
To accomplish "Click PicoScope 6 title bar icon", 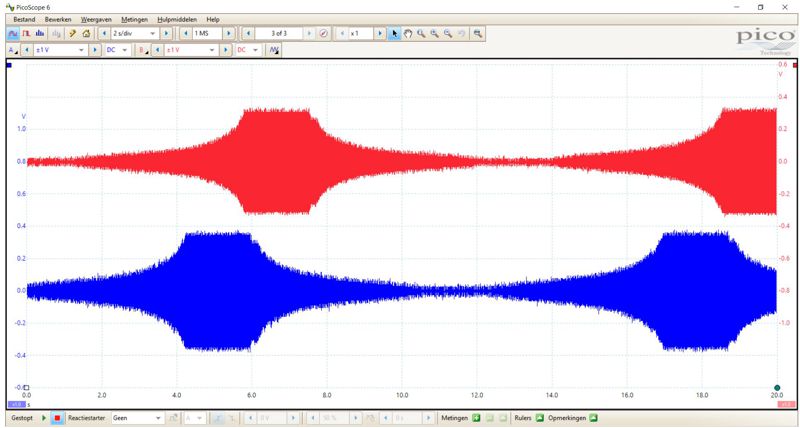I will (x=9, y=7).
